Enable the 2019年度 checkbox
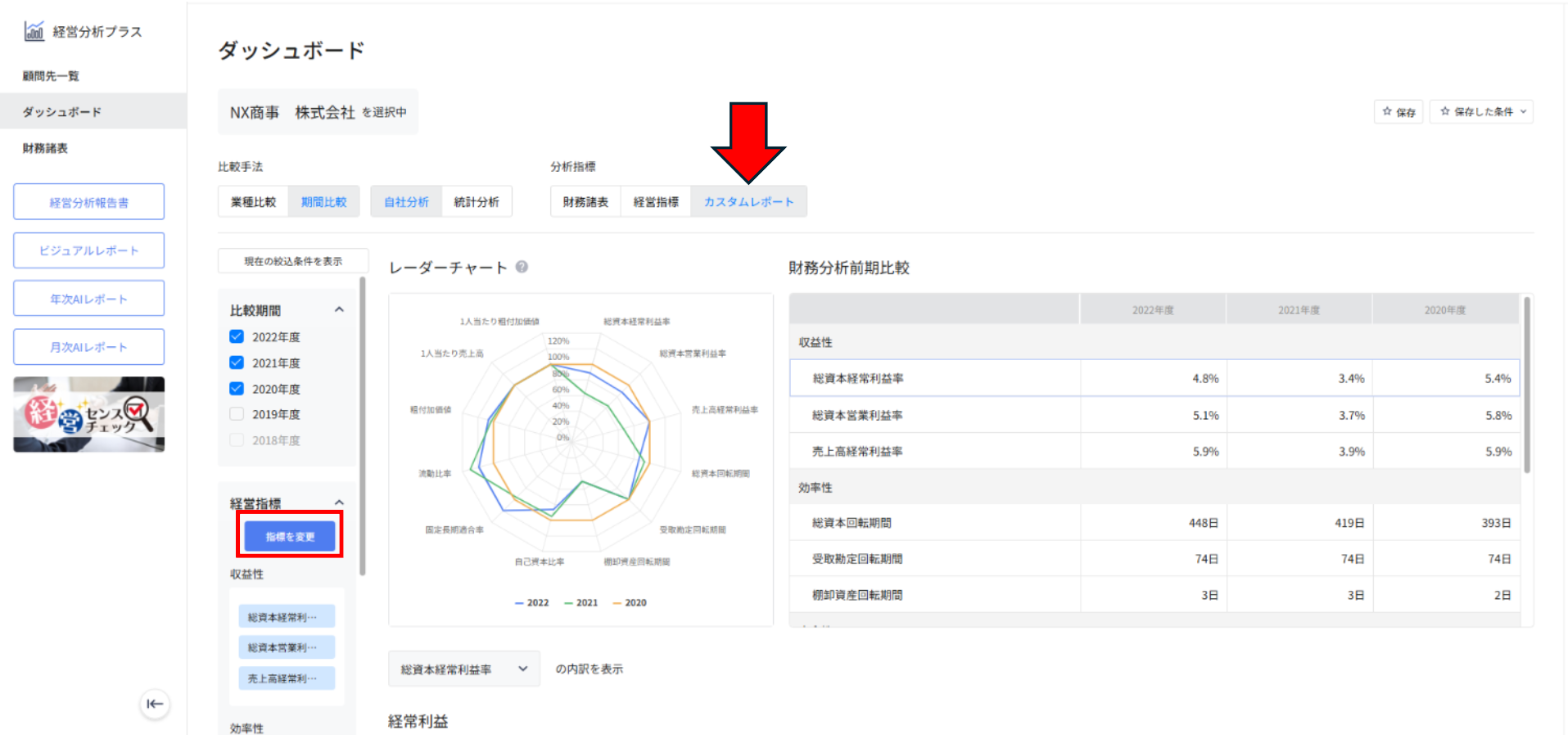Screen dimensions: 1568x748 click(237, 414)
